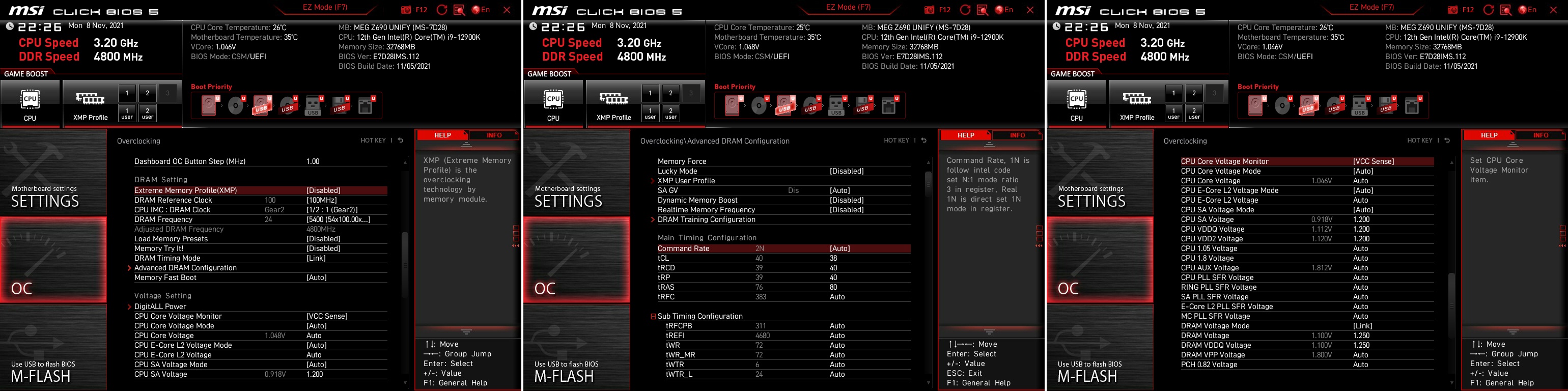Open SETTINGS section in left panel
Viewport: 1568px width, 391px height.
pyautogui.click(x=53, y=173)
